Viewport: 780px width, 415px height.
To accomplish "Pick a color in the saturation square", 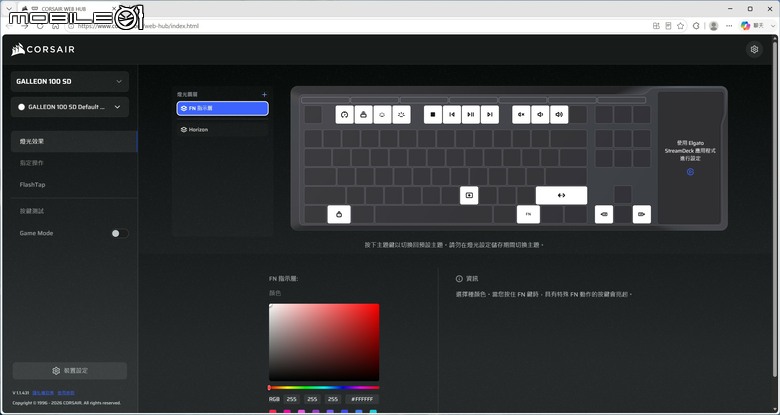I will [x=324, y=342].
